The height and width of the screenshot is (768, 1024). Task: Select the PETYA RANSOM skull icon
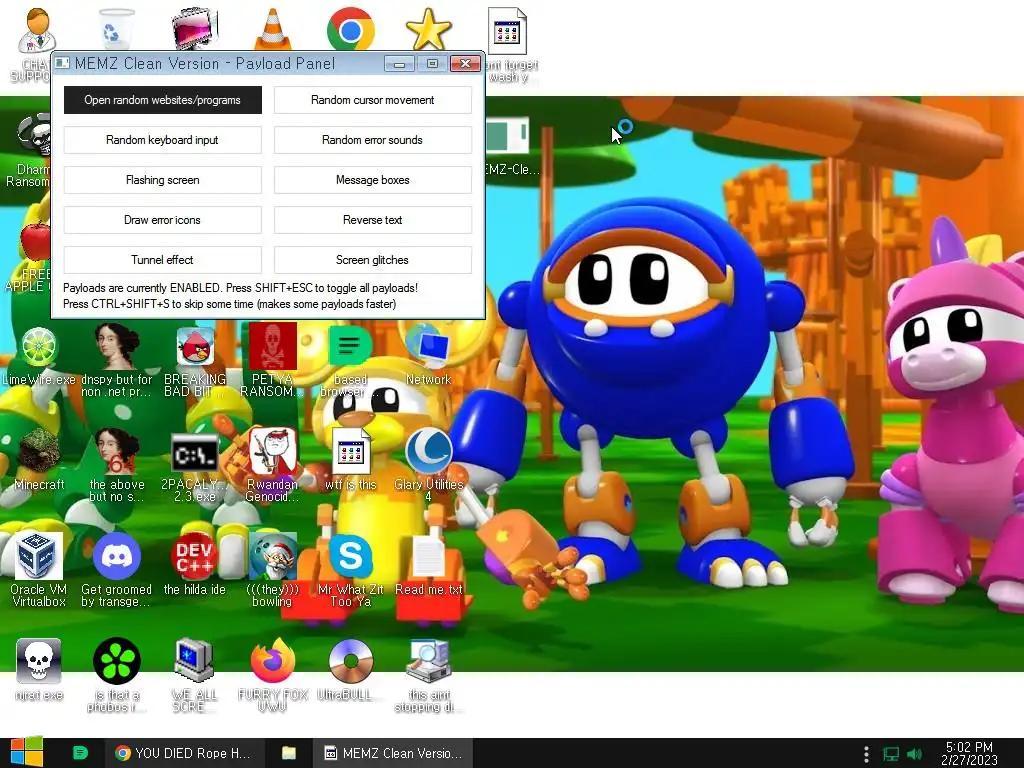coord(272,359)
